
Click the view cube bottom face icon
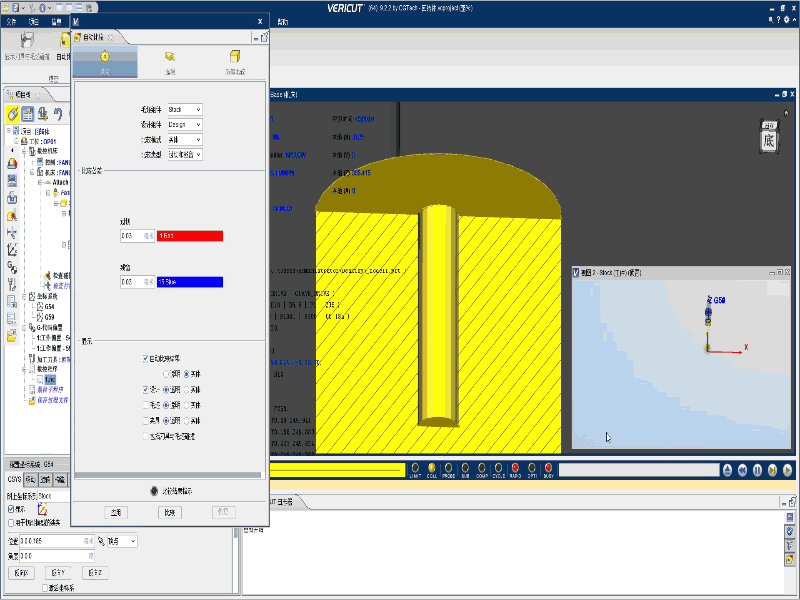(x=768, y=139)
